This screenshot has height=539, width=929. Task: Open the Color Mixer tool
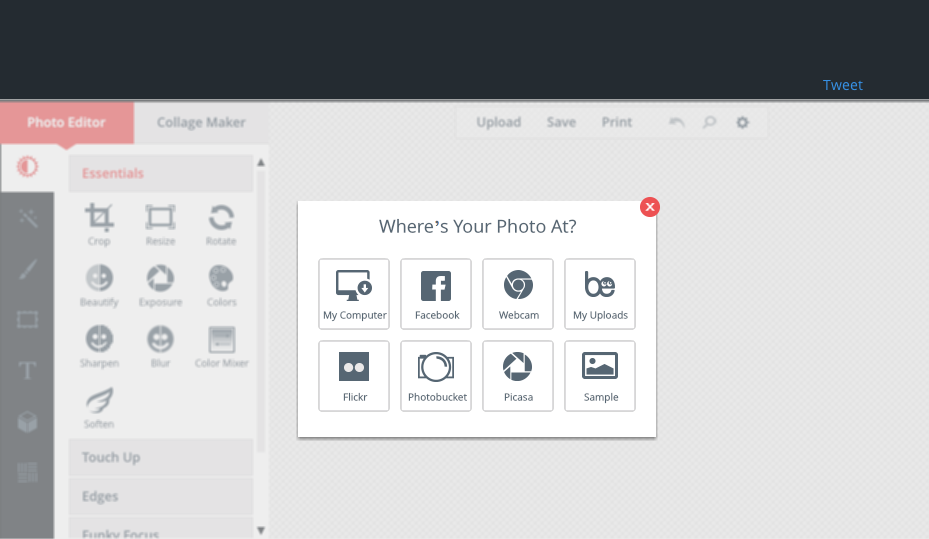click(x=221, y=346)
